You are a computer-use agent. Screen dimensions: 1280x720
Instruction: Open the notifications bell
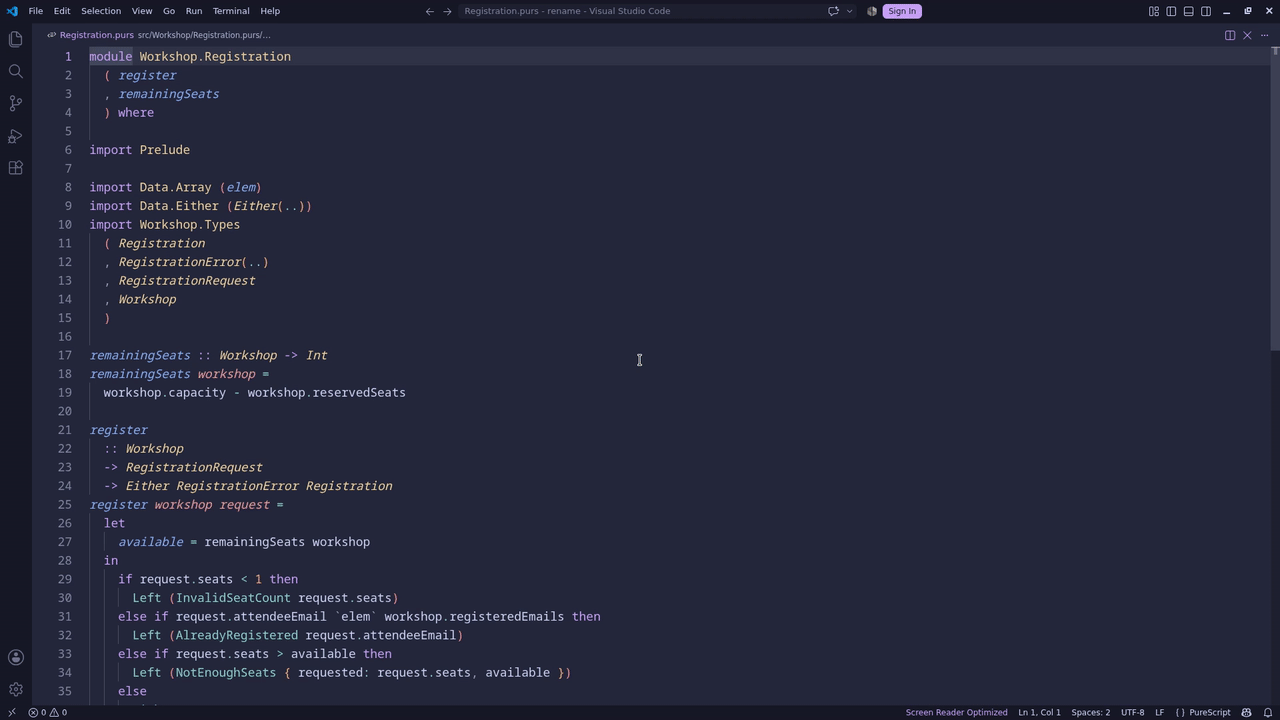[1268, 712]
